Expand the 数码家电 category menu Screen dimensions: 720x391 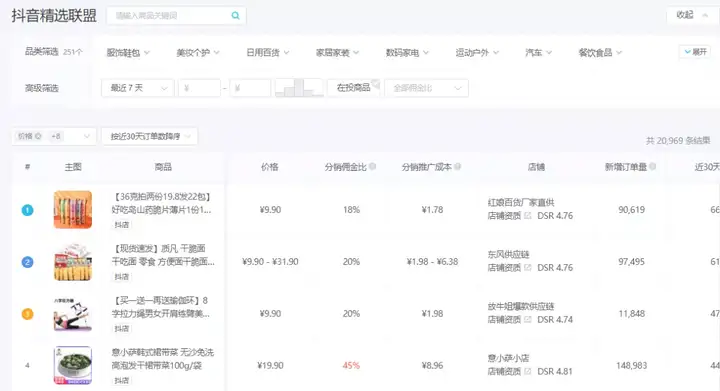click(407, 53)
